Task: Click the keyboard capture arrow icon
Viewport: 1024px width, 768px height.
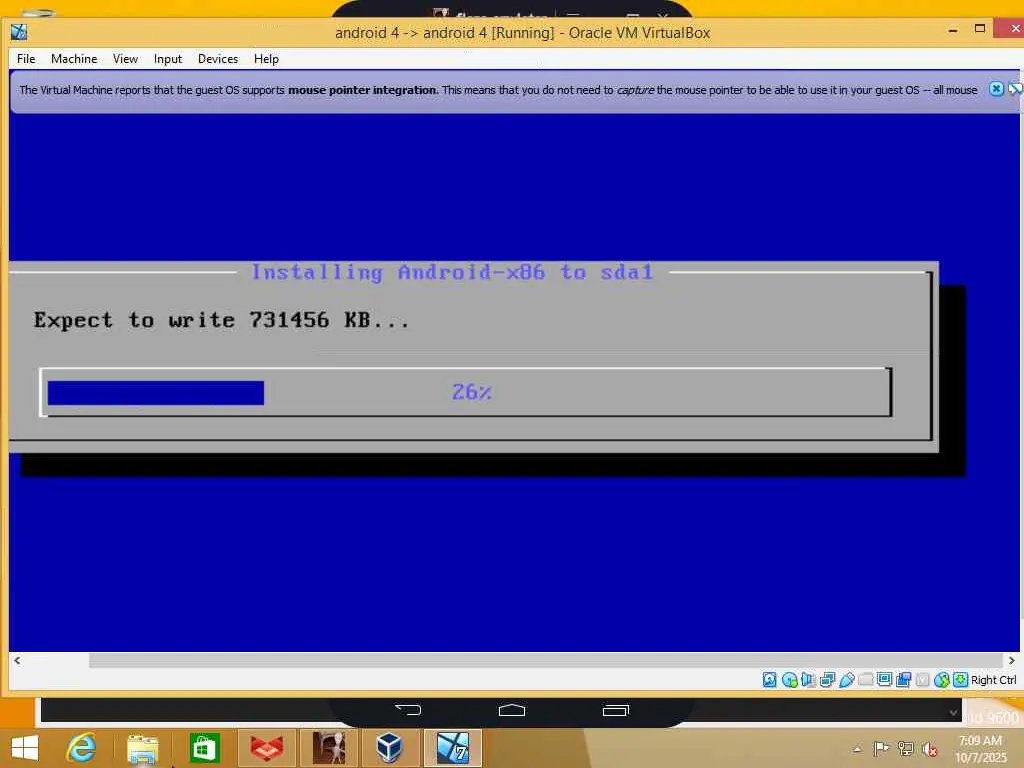Action: (x=960, y=680)
